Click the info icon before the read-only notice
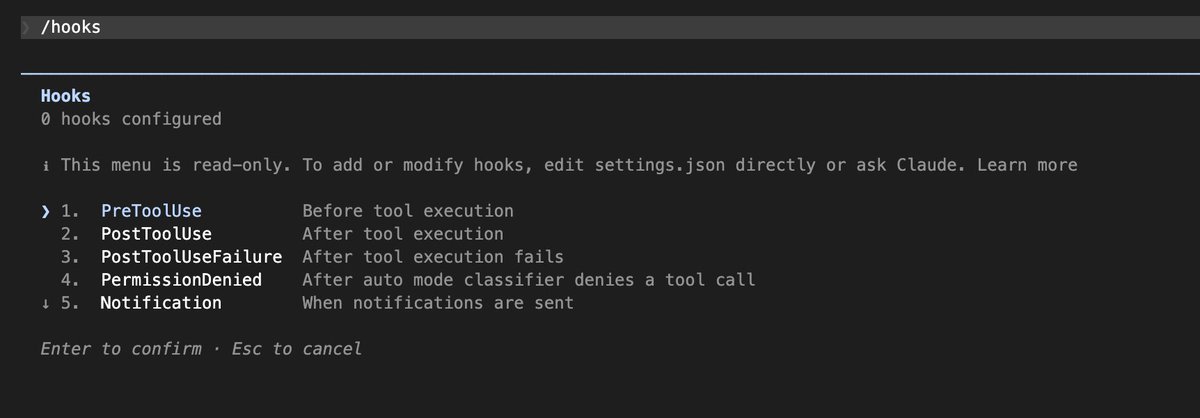This screenshot has height=418, width=1200. click(x=46, y=165)
